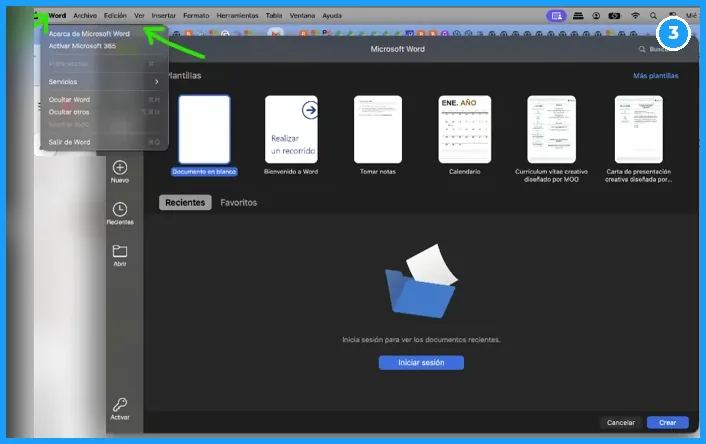Image resolution: width=706 pixels, height=444 pixels.
Task: Open the Ver menu
Action: [139, 15]
